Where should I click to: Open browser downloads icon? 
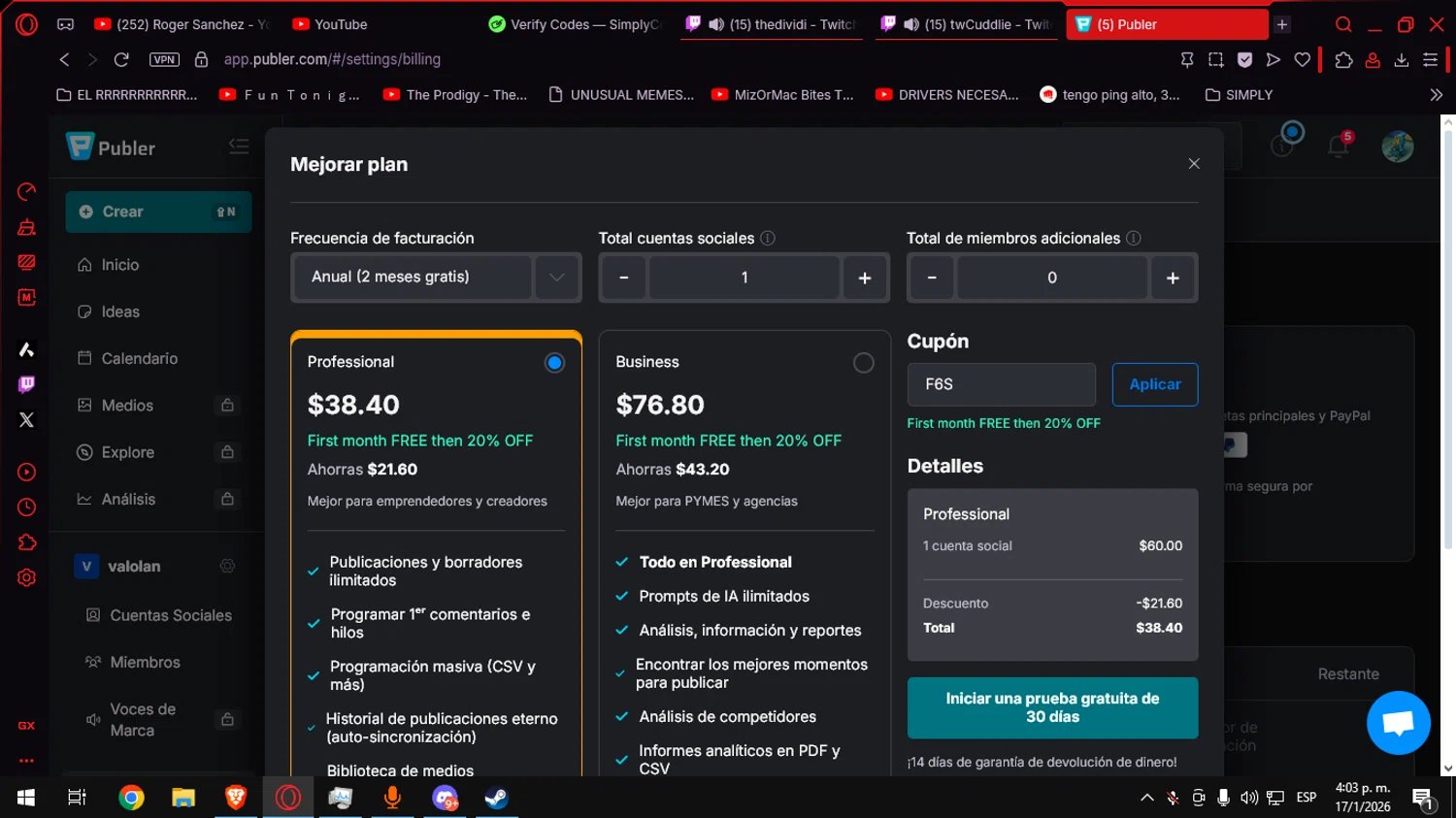click(x=1402, y=59)
